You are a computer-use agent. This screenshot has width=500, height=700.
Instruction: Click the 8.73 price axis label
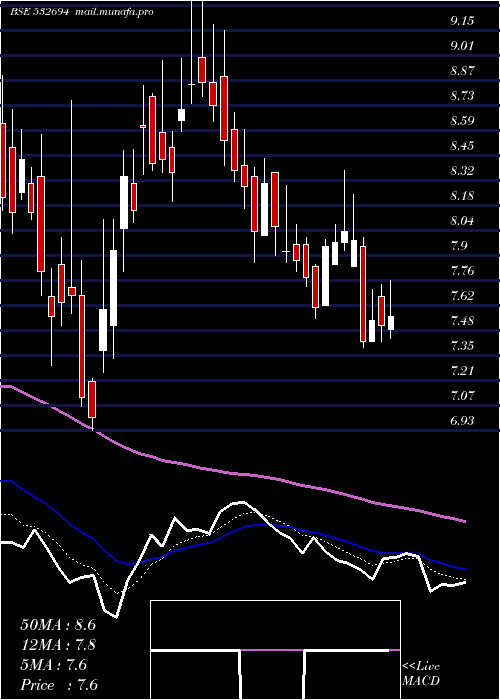pyautogui.click(x=461, y=96)
